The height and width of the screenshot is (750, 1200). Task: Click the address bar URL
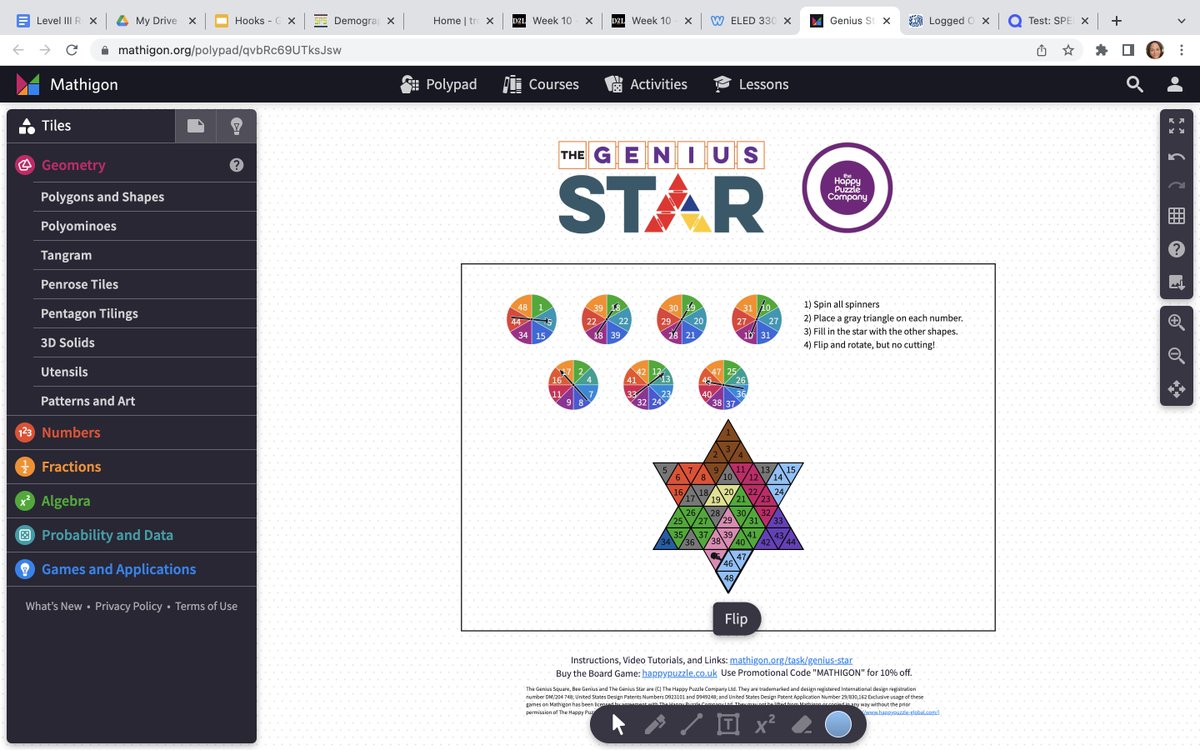230,50
